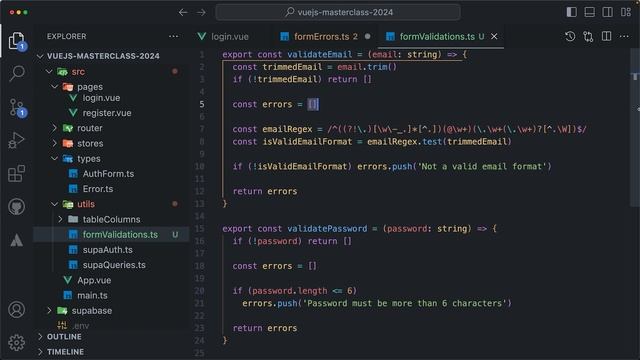Open the Extensions view
Viewport: 640px width, 360px height.
coord(16,173)
